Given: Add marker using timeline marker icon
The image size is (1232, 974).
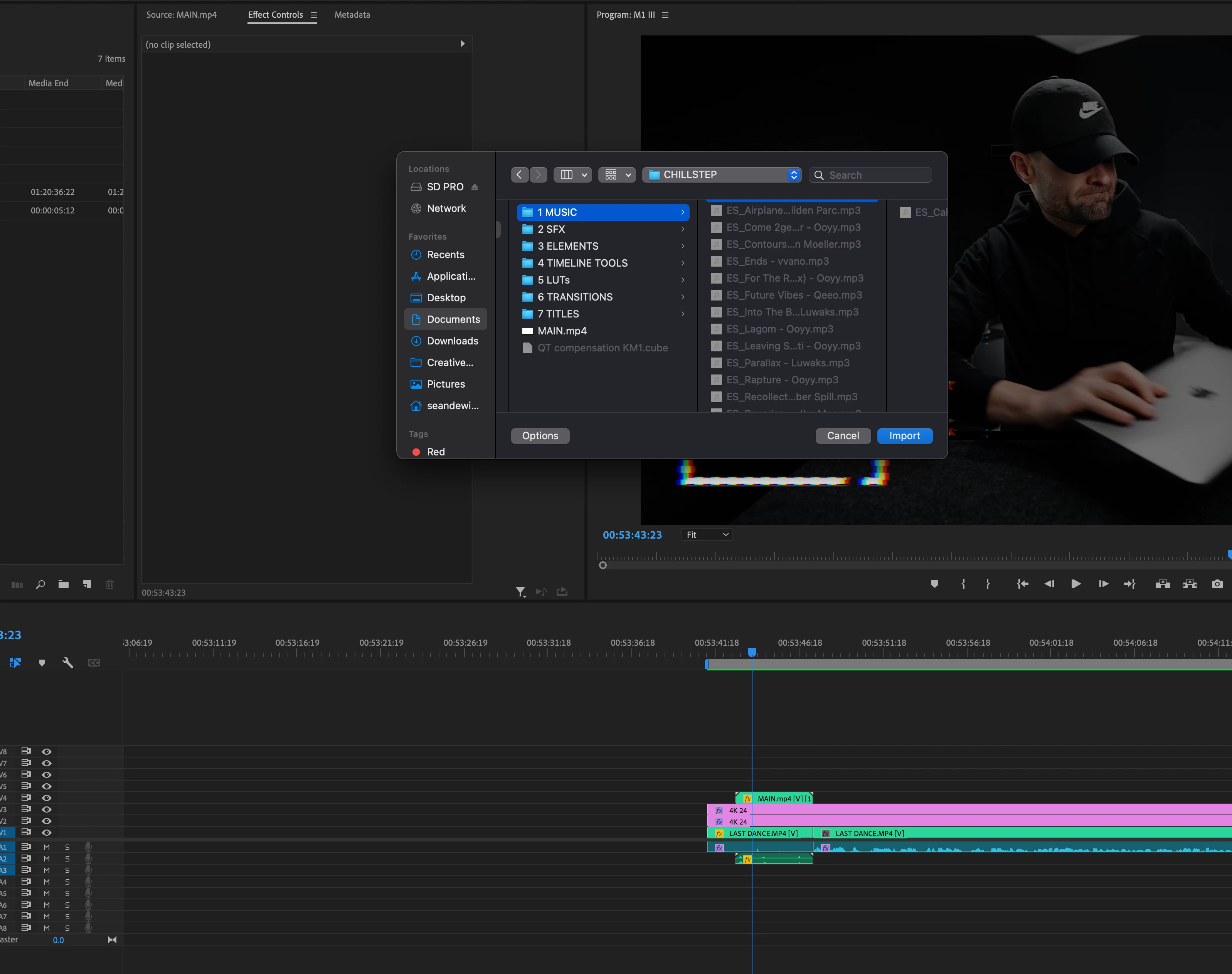Looking at the screenshot, I should [42, 663].
